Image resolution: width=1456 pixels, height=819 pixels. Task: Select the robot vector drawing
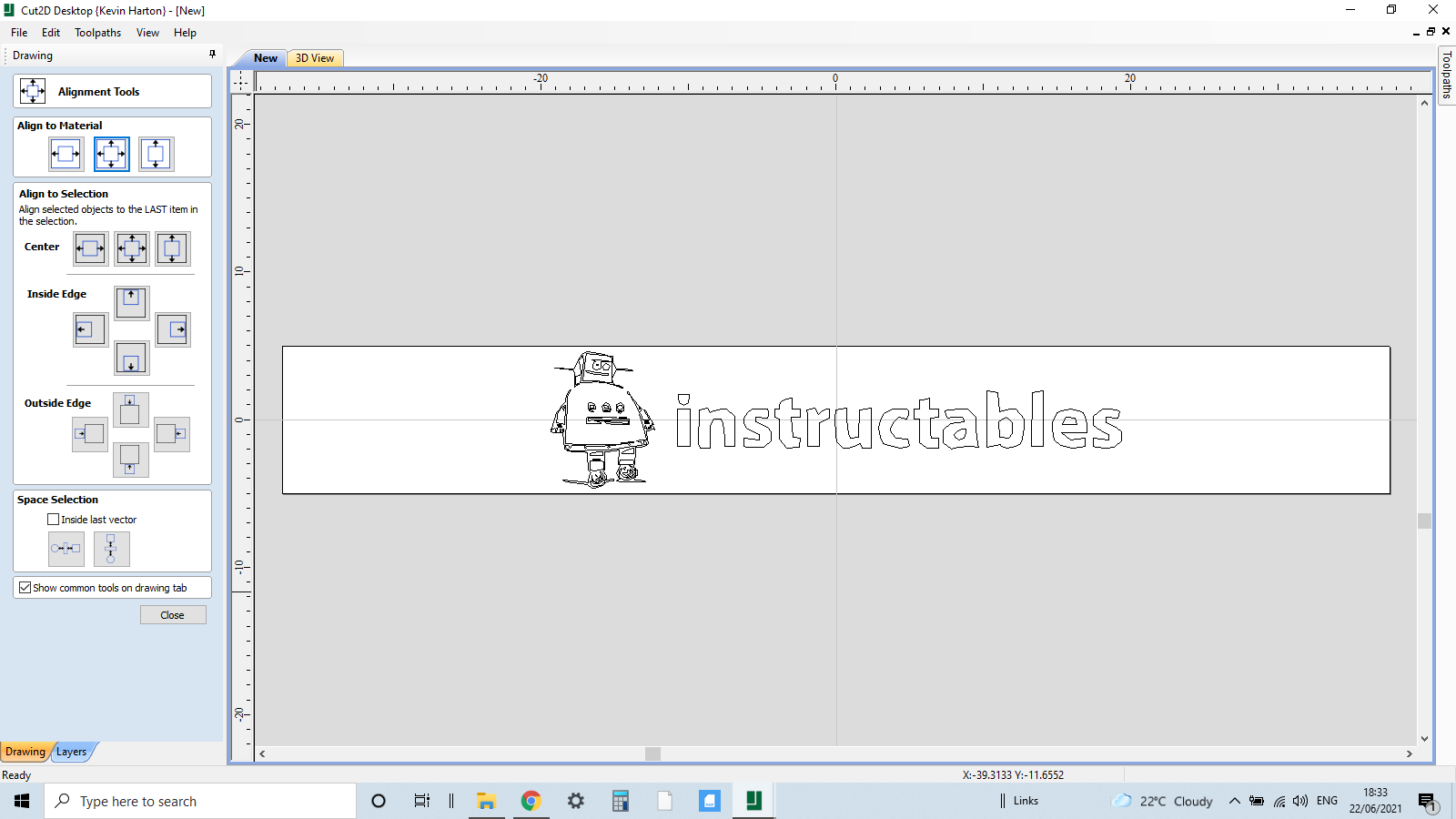click(x=602, y=420)
